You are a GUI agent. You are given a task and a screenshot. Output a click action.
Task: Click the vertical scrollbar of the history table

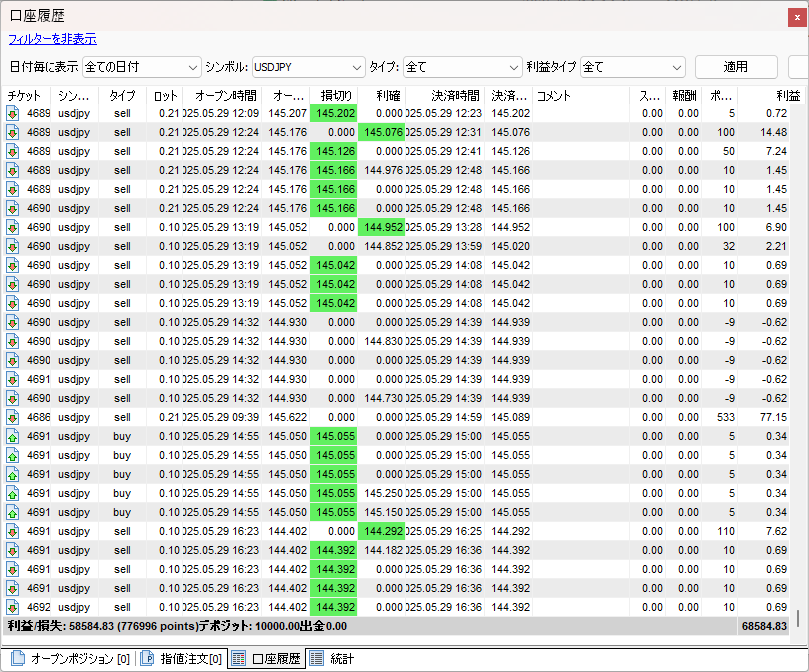click(799, 617)
